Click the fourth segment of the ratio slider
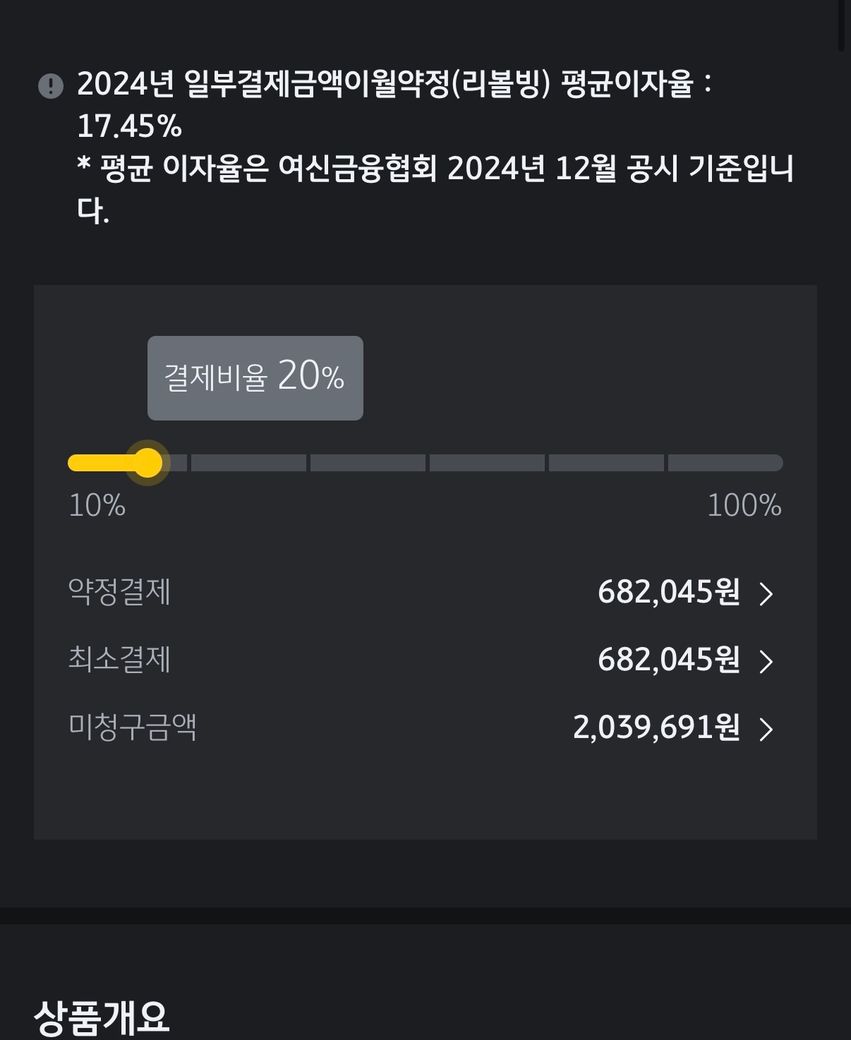 (x=487, y=463)
